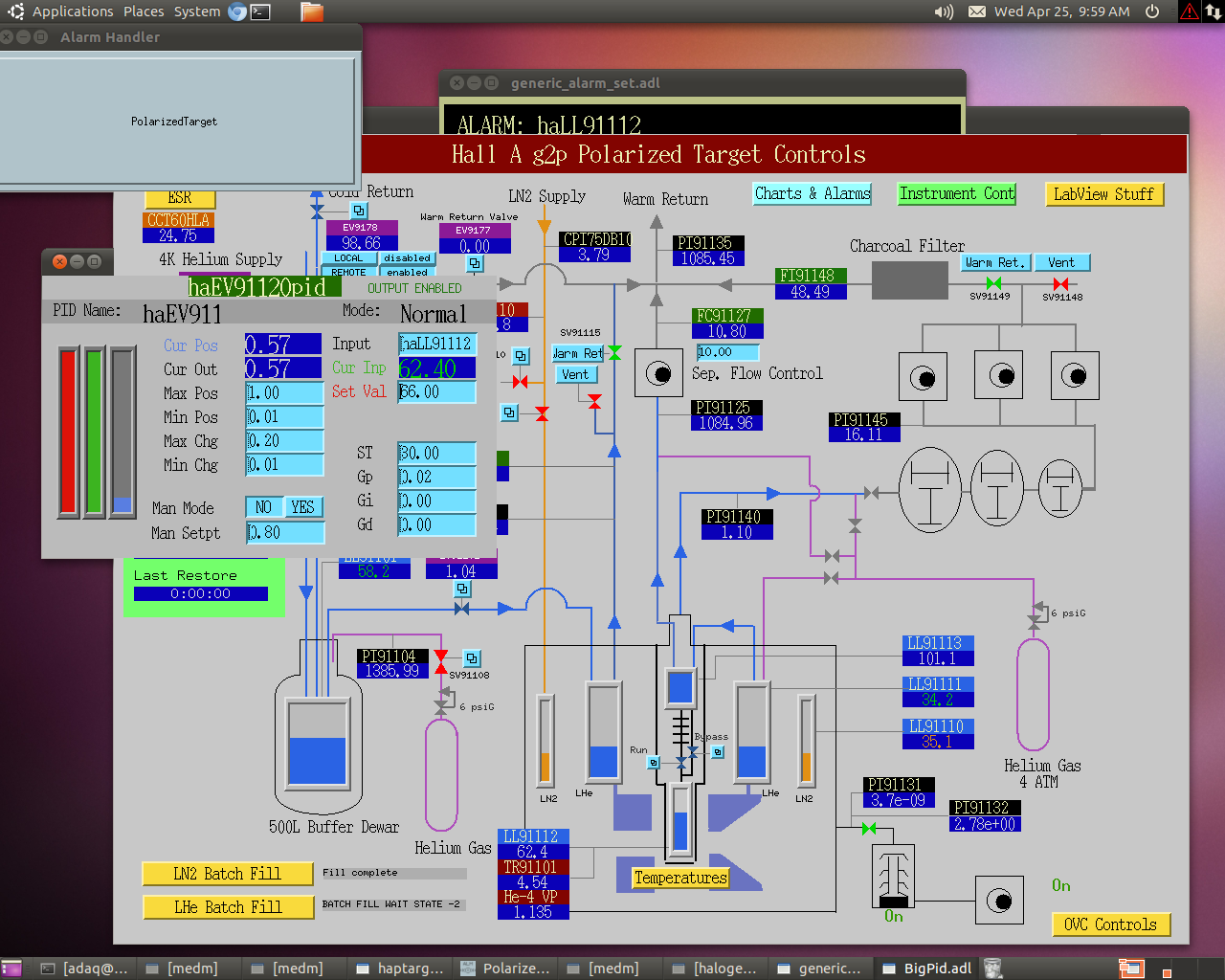
Task: Open the Bypass valve related display icon
Action: 718,752
